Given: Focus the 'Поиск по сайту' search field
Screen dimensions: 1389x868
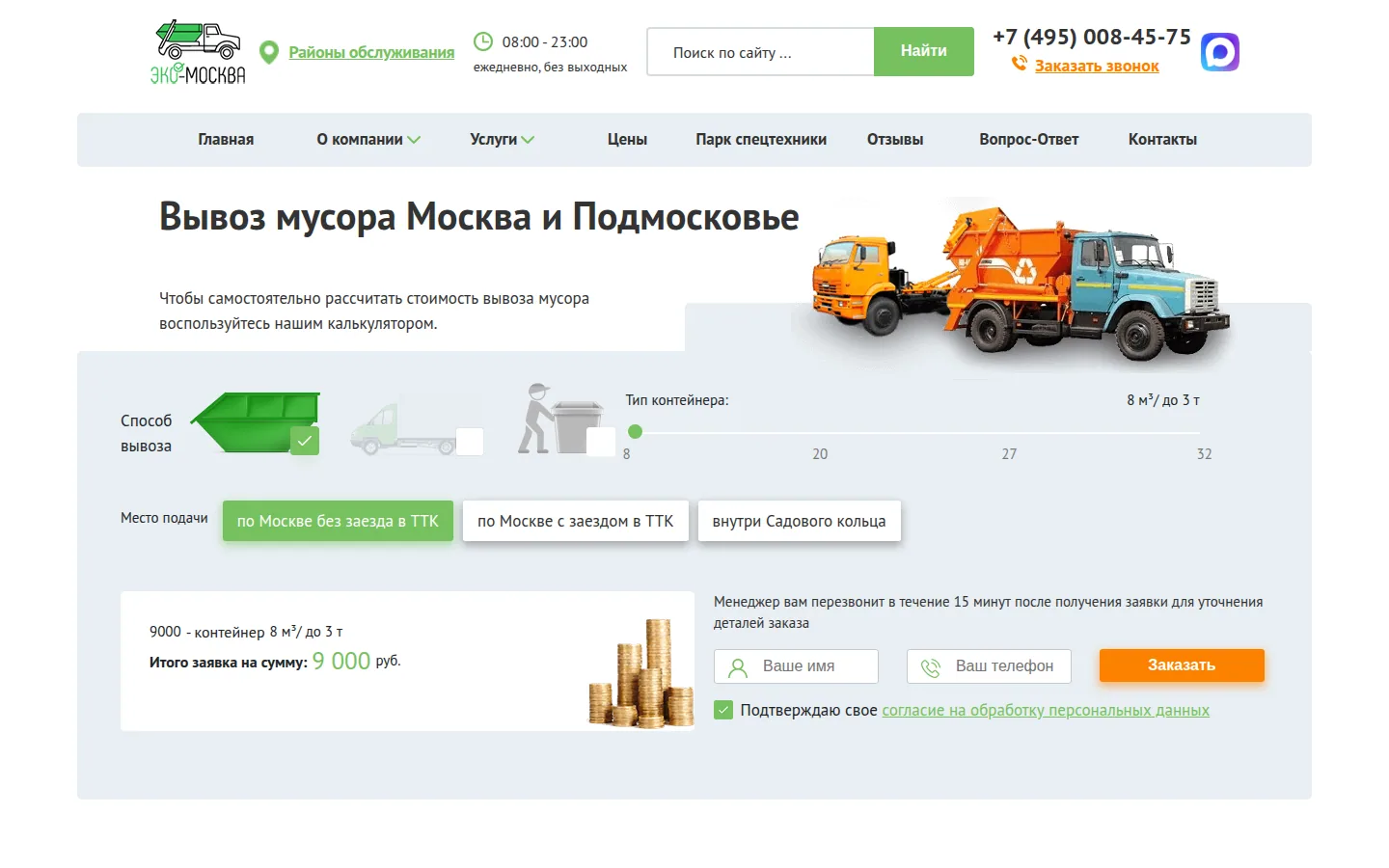Looking at the screenshot, I should [x=760, y=52].
